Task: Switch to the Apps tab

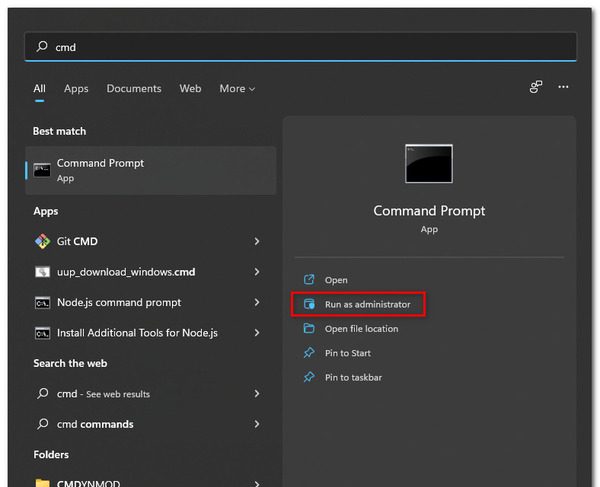Action: click(76, 88)
